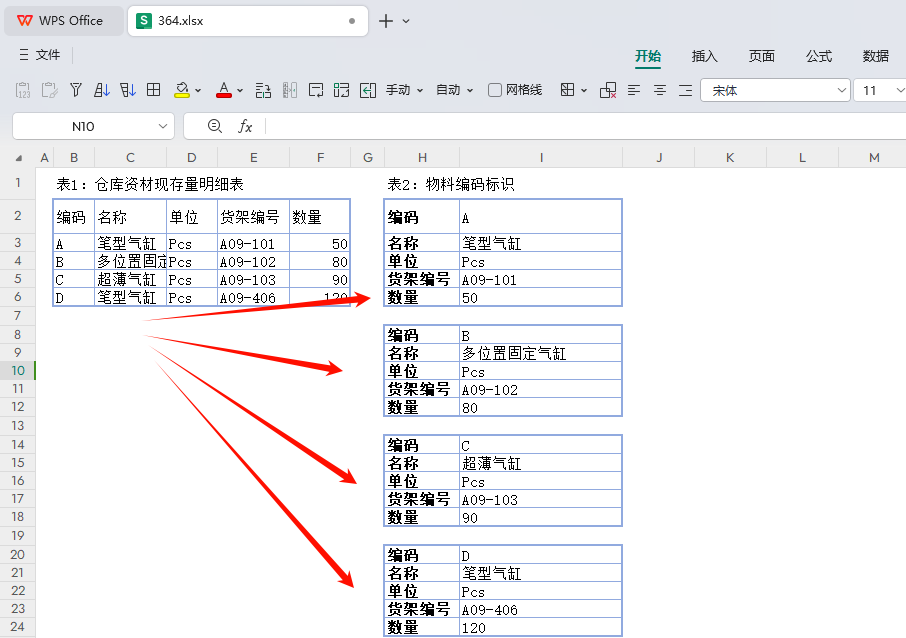Screen dimensions: 906x638
Task: Click the borders icon
Action: pyautogui.click(x=567, y=90)
